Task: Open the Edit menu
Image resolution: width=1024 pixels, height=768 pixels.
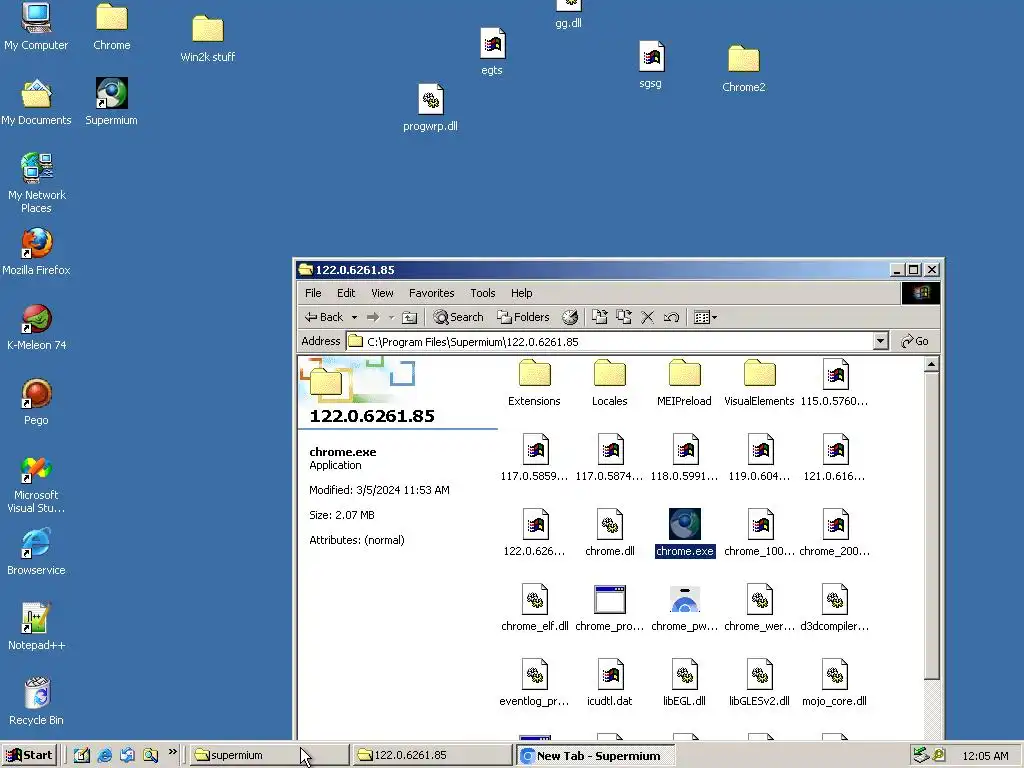Action: coord(346,293)
